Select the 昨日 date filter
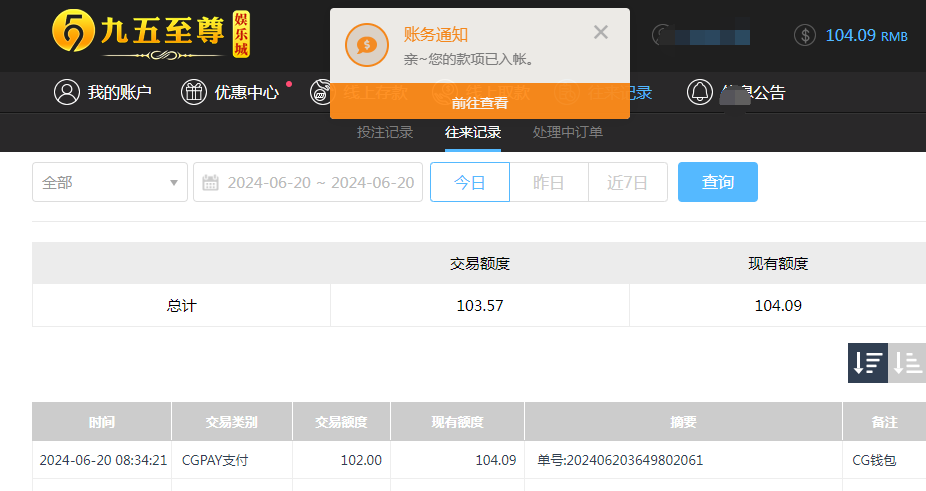Image resolution: width=926 pixels, height=491 pixels. click(549, 182)
